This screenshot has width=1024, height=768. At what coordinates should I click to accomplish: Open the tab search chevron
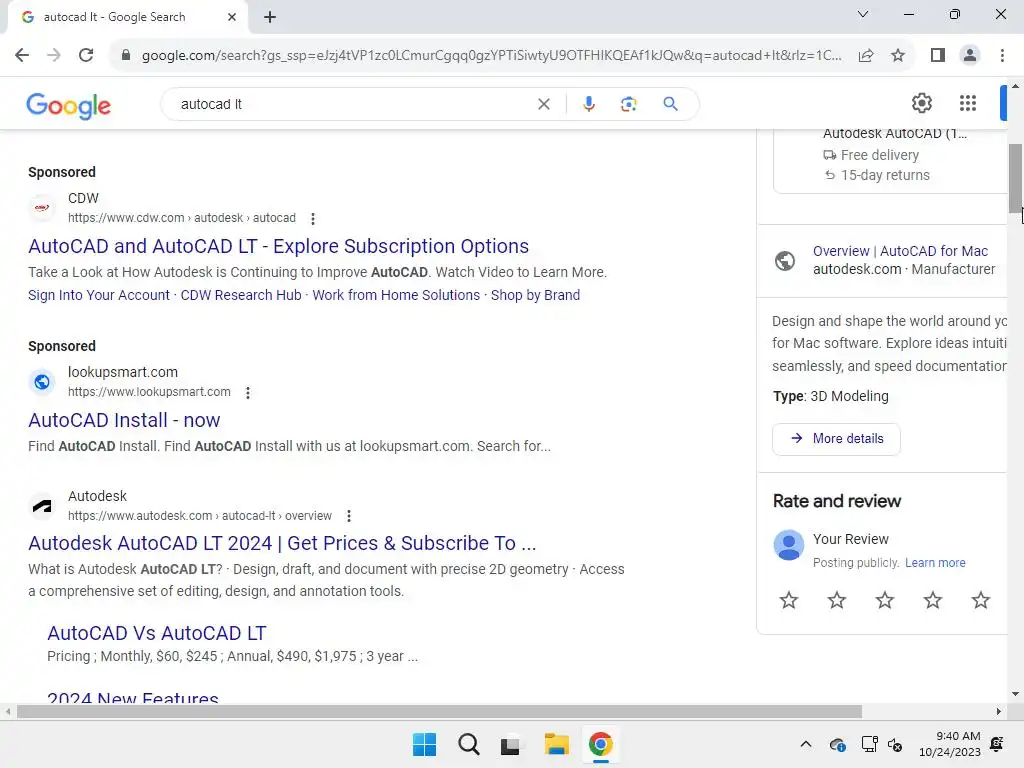(x=863, y=14)
